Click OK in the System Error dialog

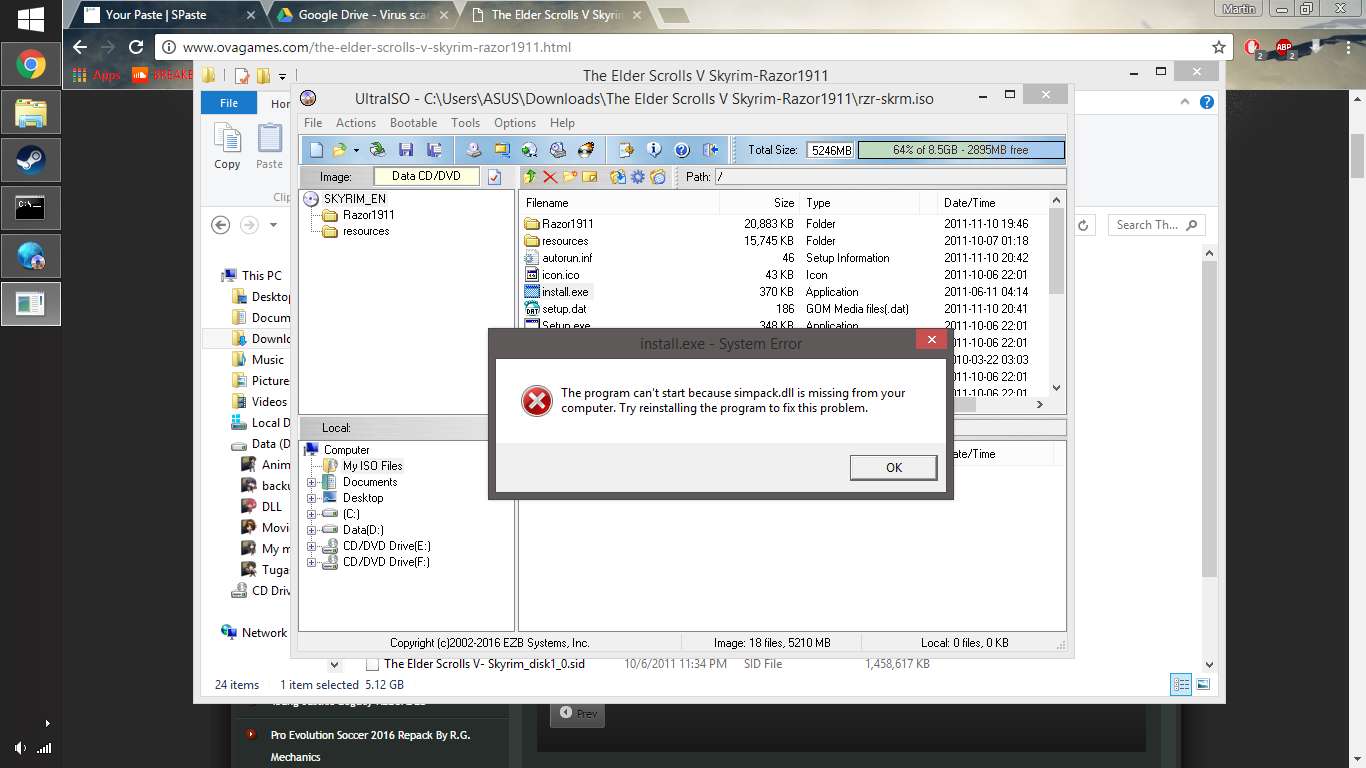point(893,467)
